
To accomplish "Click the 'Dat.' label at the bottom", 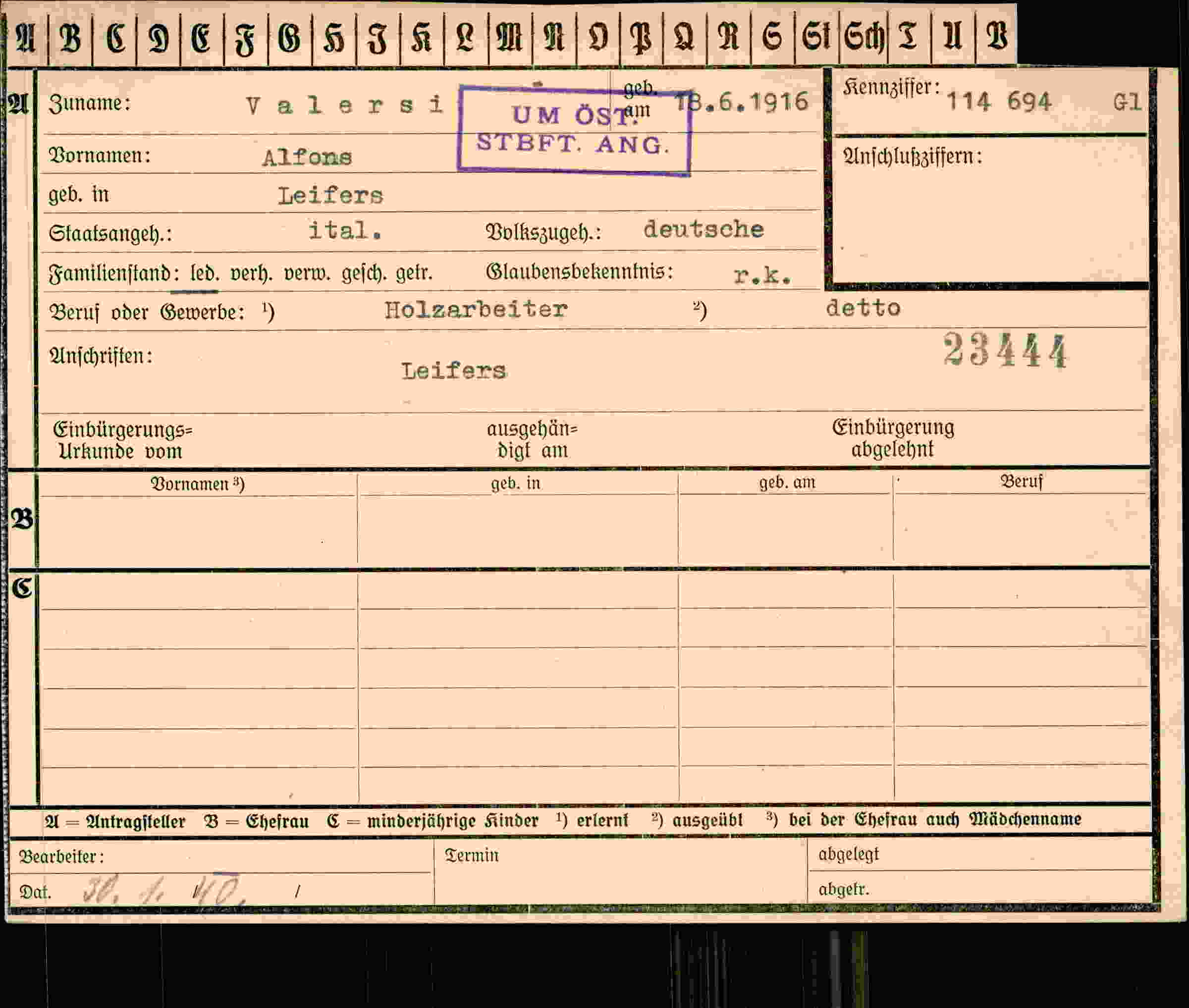I will [35, 892].
